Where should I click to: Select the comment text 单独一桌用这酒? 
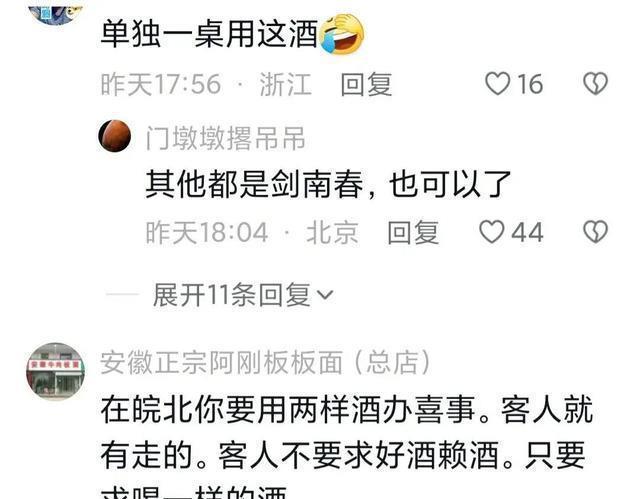pyautogui.click(x=209, y=34)
